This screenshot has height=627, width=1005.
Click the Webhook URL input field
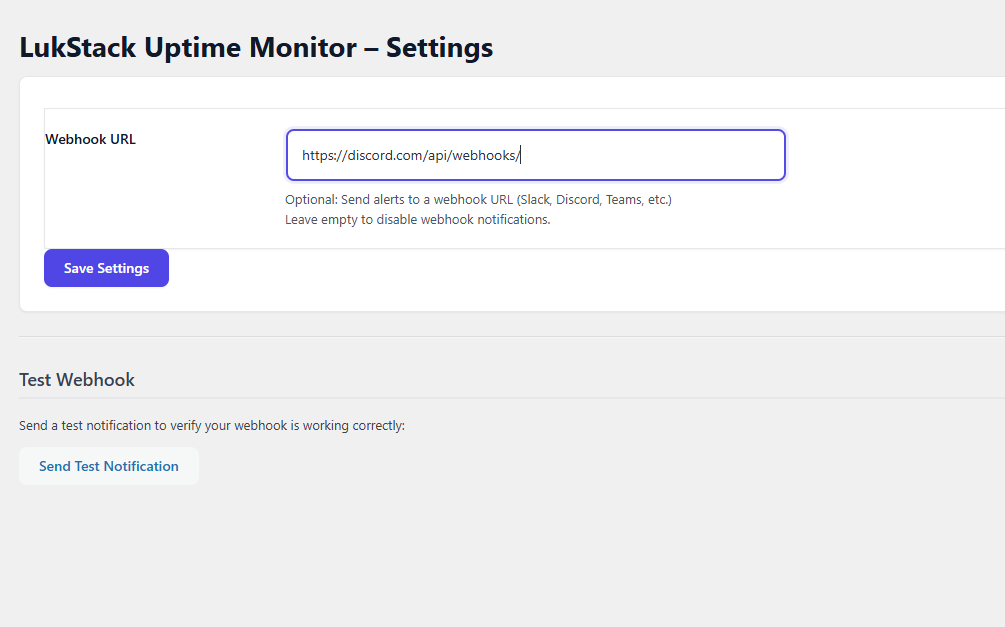pos(535,155)
